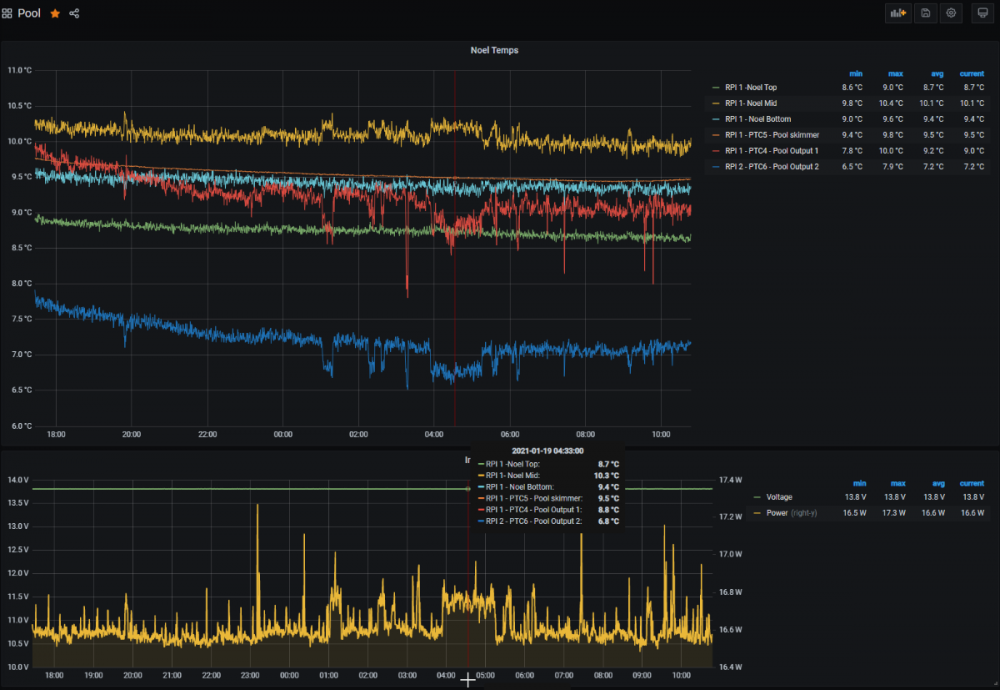Click the dashboards grid icon beside Pool

coord(8,13)
